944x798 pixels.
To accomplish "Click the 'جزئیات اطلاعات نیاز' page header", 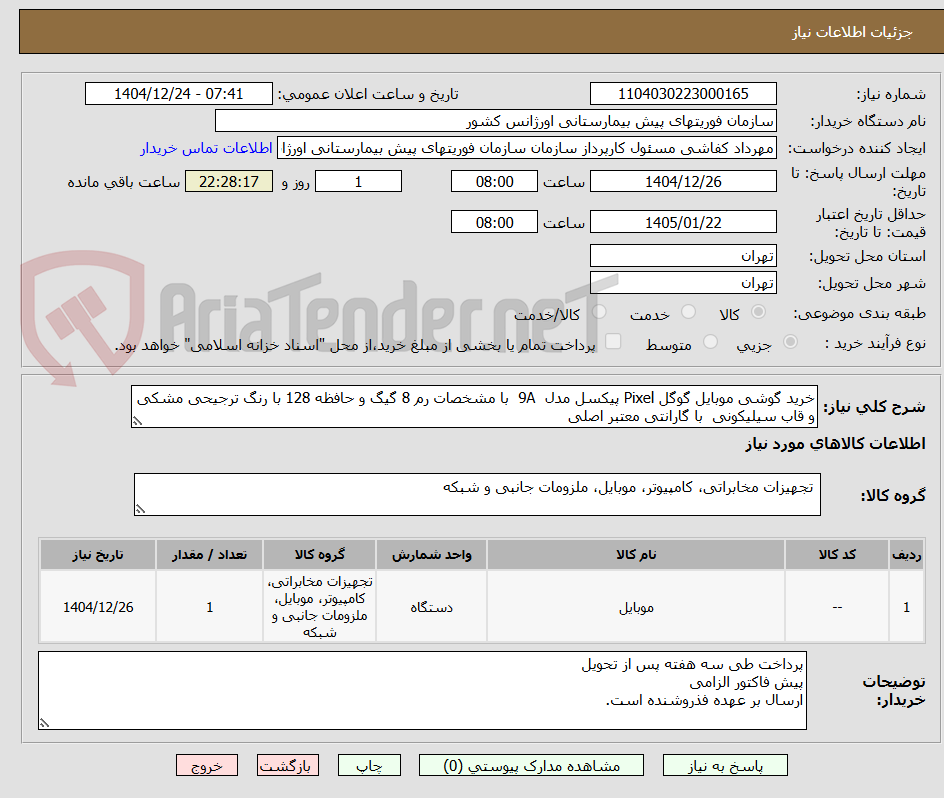I will pos(851,32).
